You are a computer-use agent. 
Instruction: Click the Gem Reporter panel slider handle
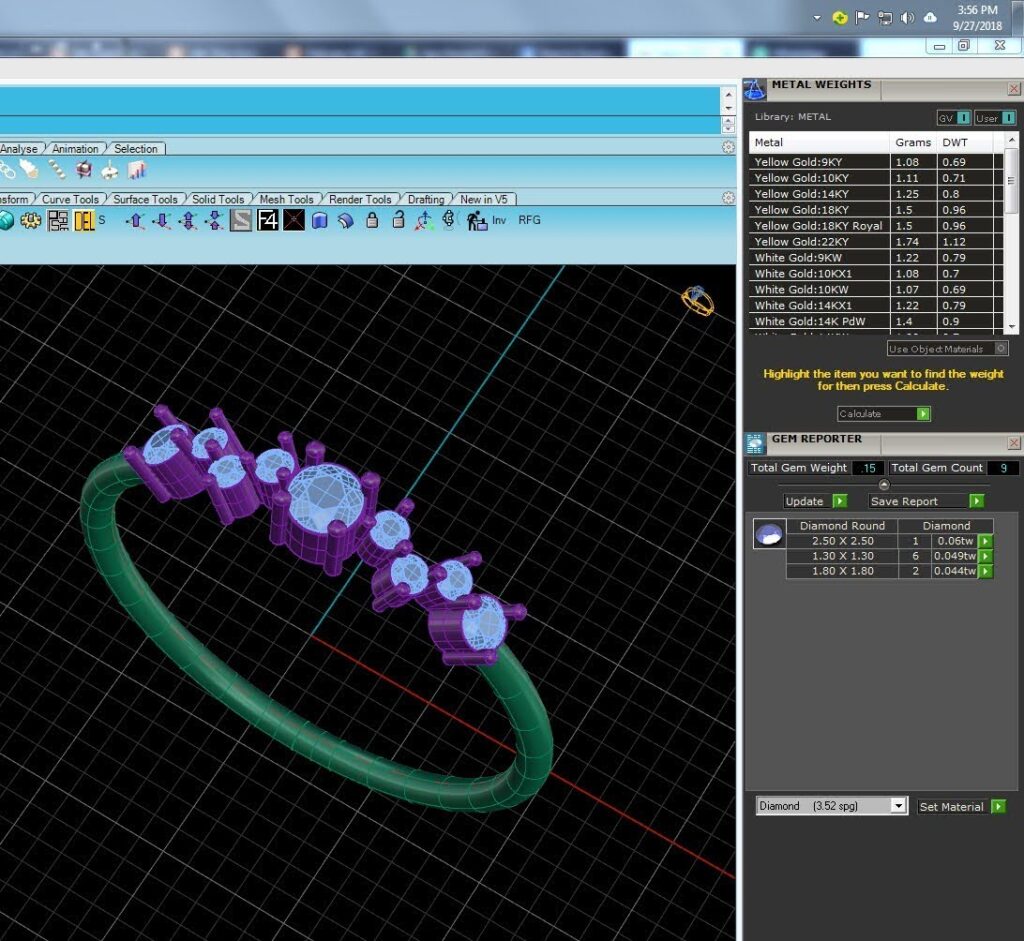coord(884,485)
